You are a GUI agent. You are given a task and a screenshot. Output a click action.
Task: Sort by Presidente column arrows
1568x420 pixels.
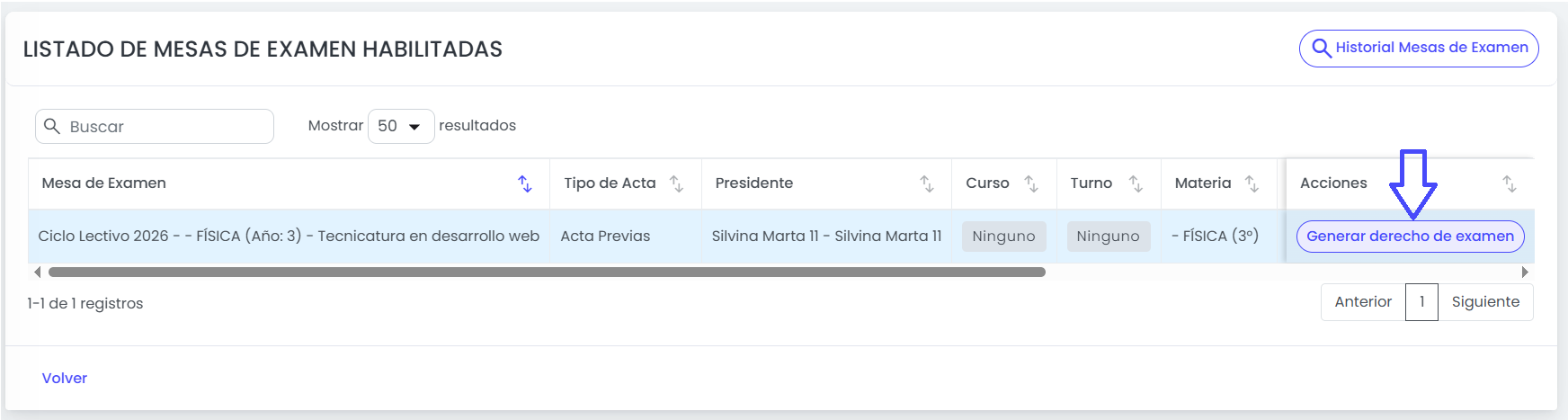point(927,183)
